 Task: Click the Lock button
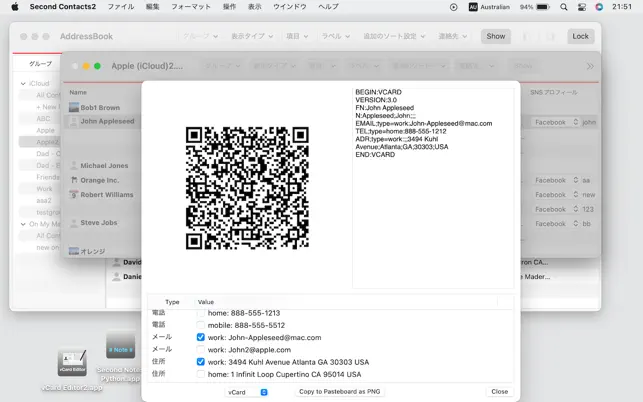580,36
